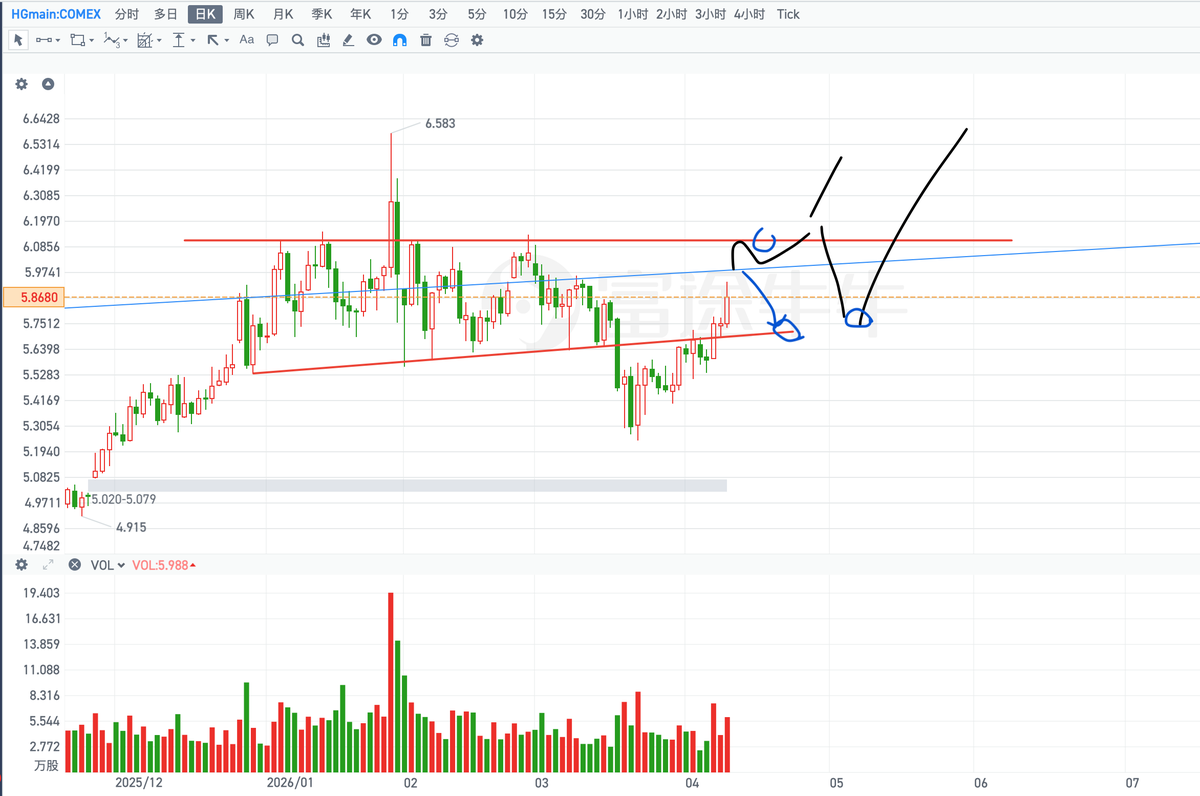
Task: Switch to the Tick chart view
Action: pos(788,14)
